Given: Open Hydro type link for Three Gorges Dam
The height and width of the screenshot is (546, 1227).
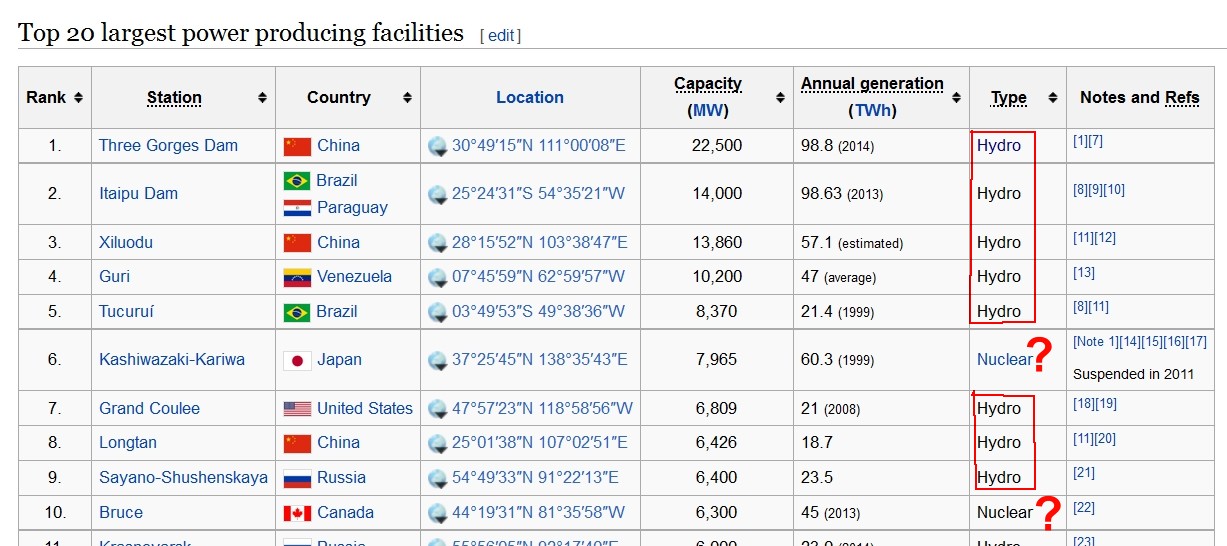Looking at the screenshot, I should pos(999,145).
